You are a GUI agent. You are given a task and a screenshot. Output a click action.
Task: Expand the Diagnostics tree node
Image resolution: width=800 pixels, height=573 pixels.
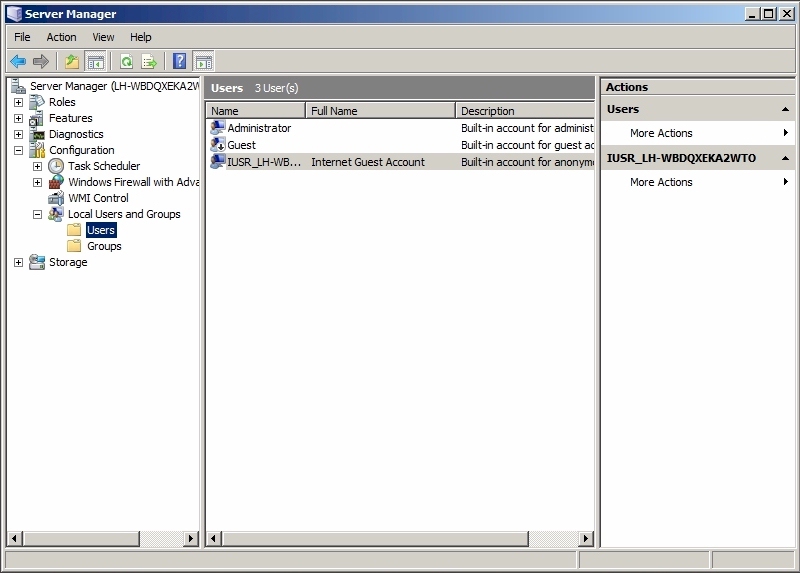(18, 134)
